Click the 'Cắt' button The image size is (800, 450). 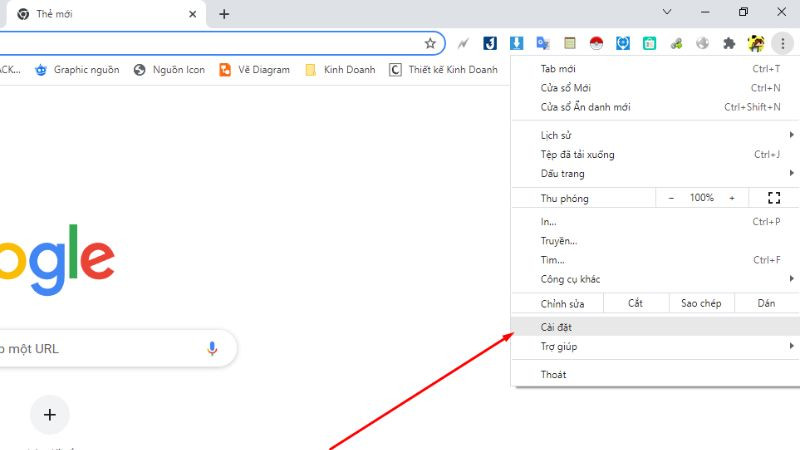(x=636, y=304)
